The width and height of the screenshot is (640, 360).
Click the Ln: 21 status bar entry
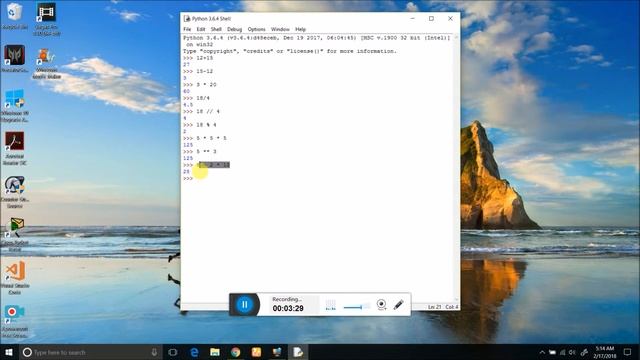coord(434,307)
